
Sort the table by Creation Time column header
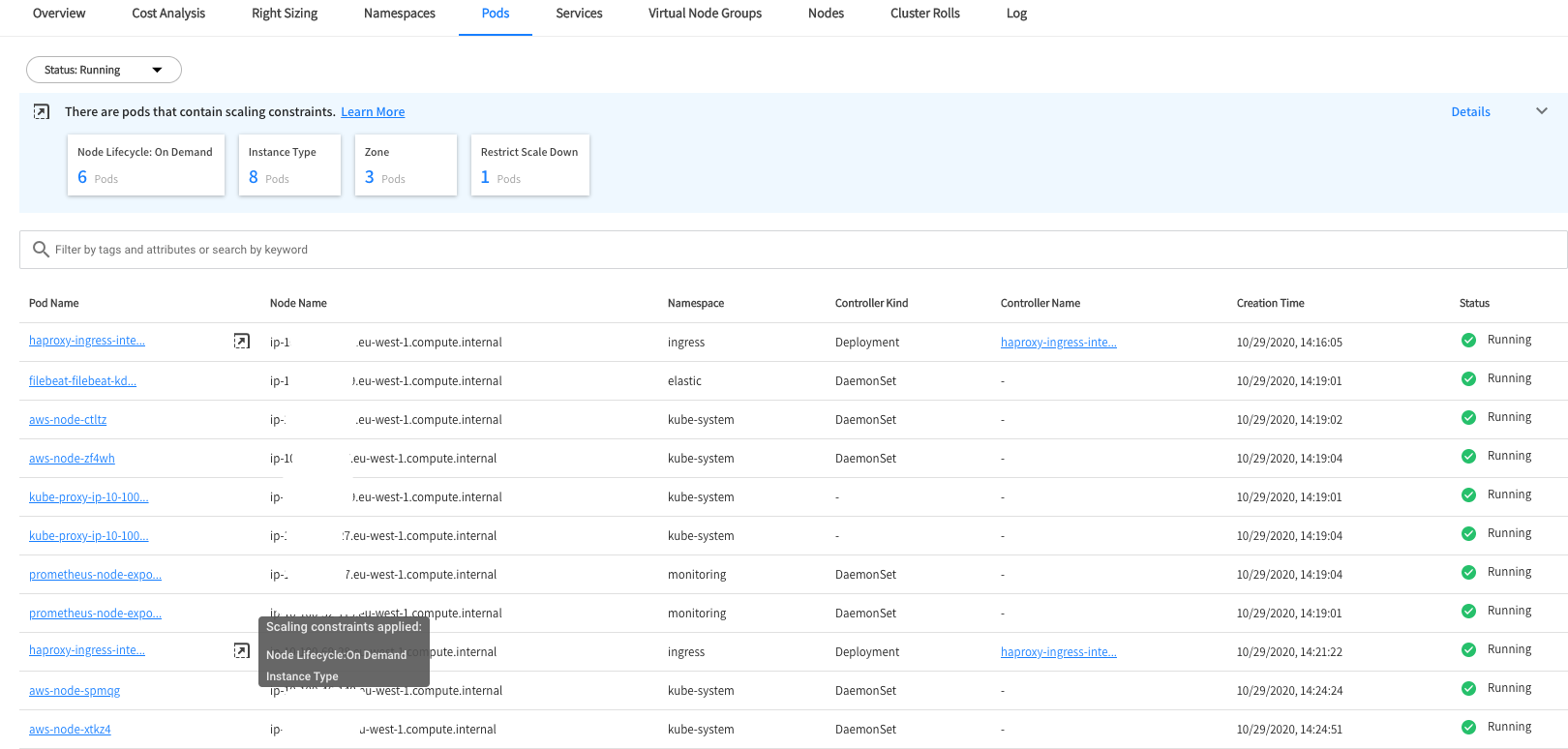(x=1270, y=303)
